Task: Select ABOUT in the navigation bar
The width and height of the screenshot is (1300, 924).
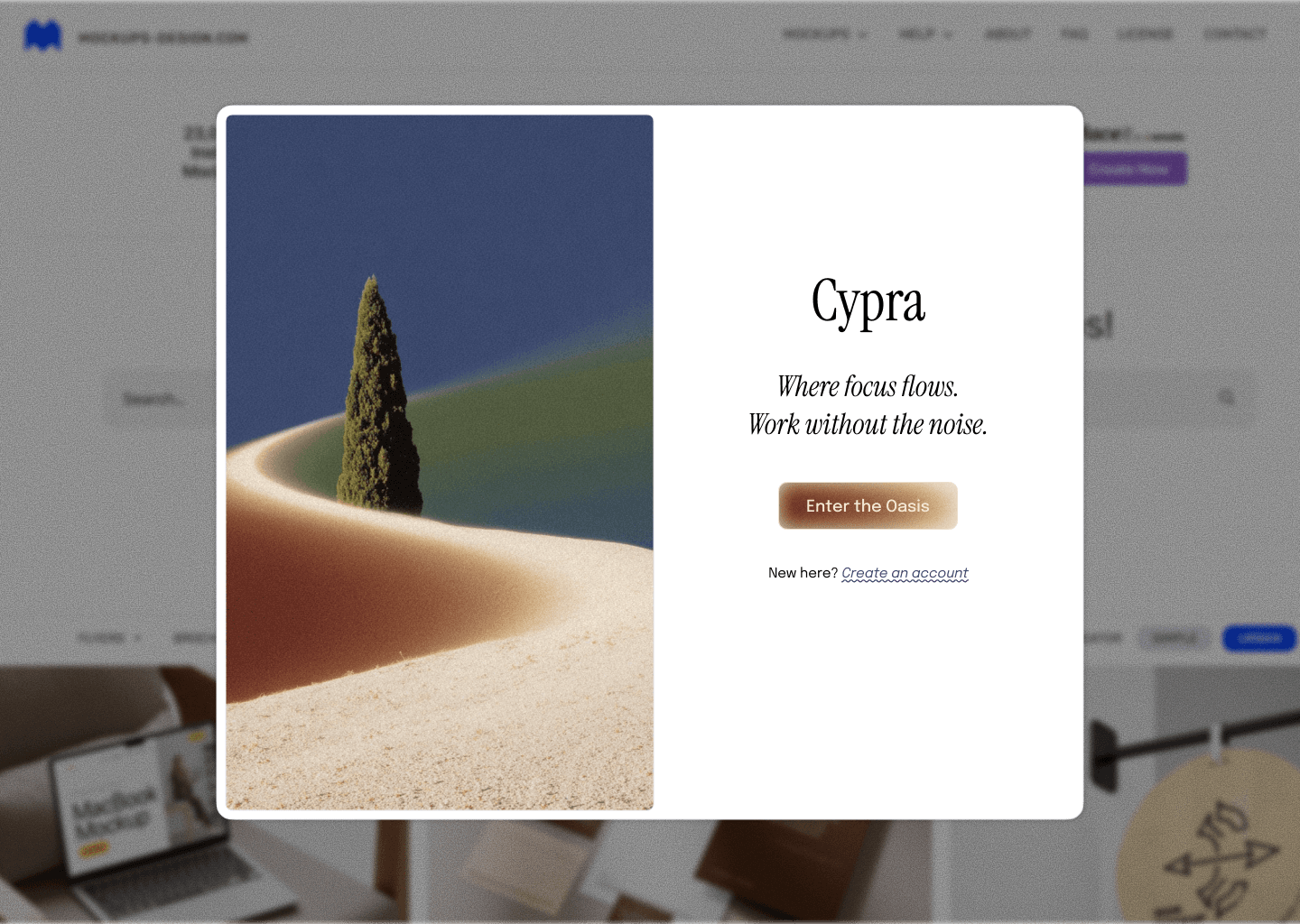Action: point(1007,35)
